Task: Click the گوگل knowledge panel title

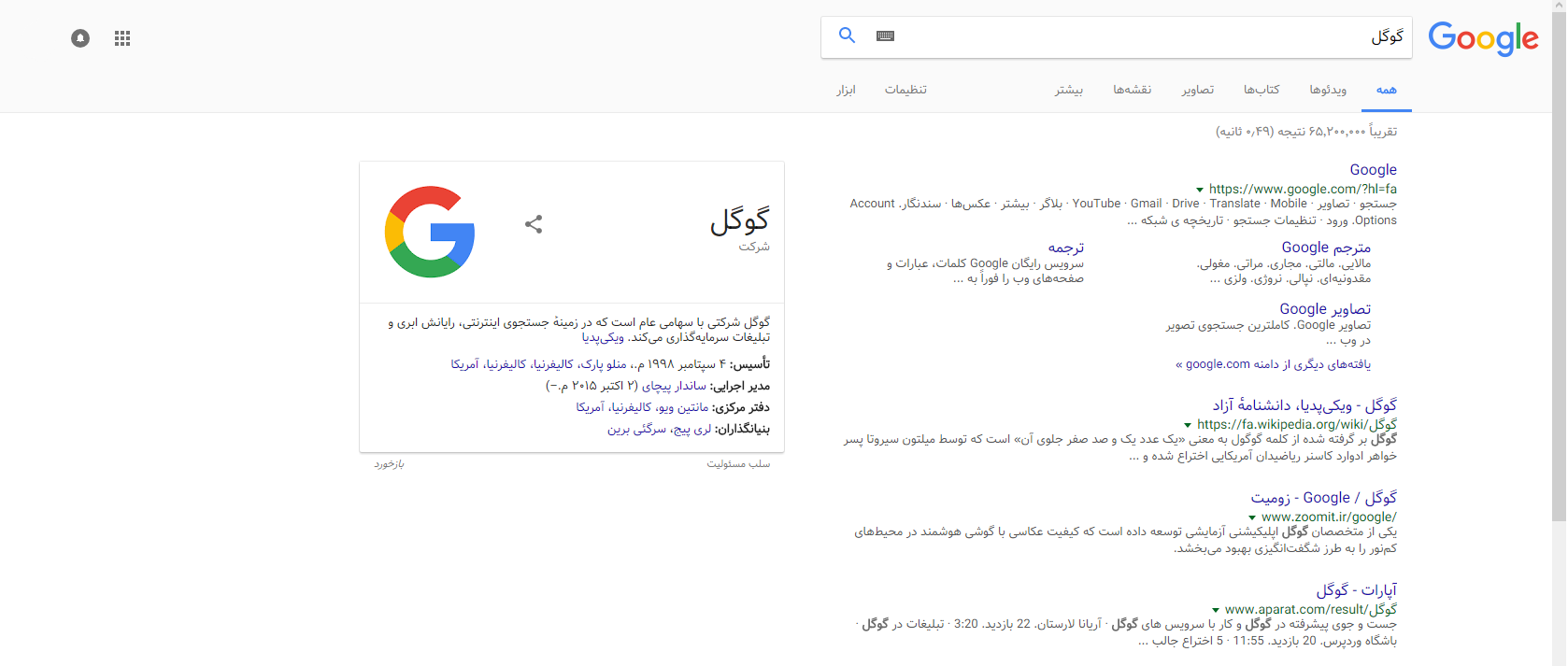Action: pos(739,220)
